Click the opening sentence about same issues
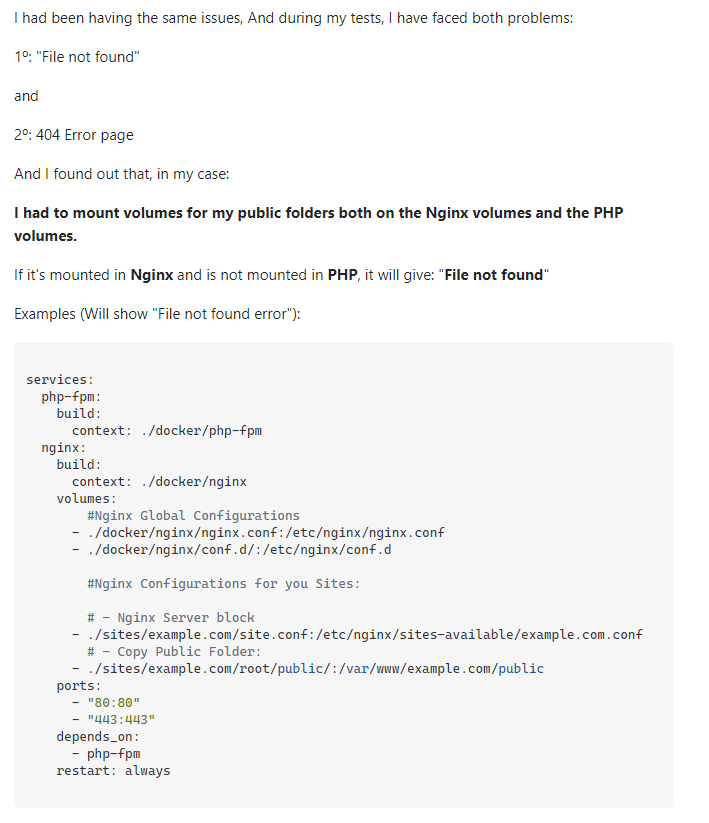 [x=293, y=18]
